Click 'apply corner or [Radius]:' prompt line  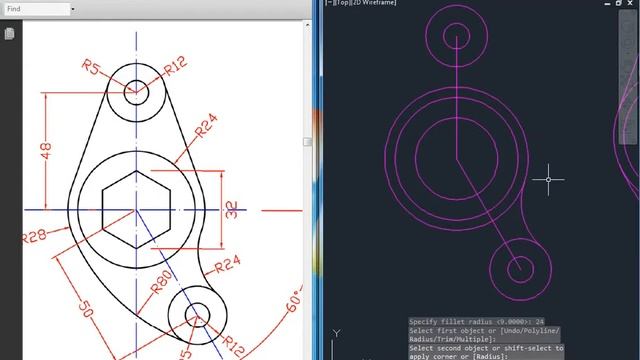(x=459, y=356)
